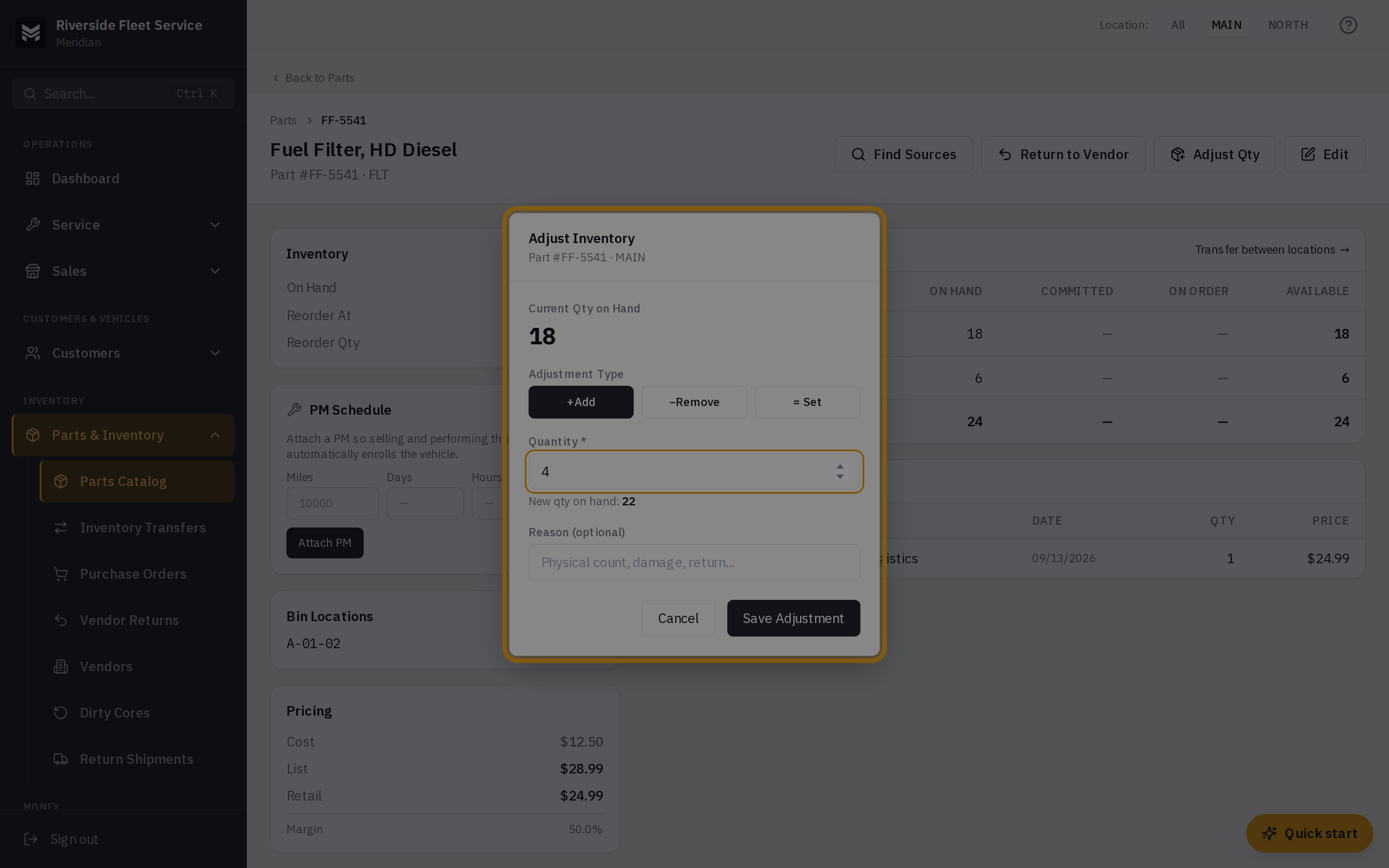The width and height of the screenshot is (1389, 868).
Task: Open Purchase Orders section
Action: click(136, 574)
